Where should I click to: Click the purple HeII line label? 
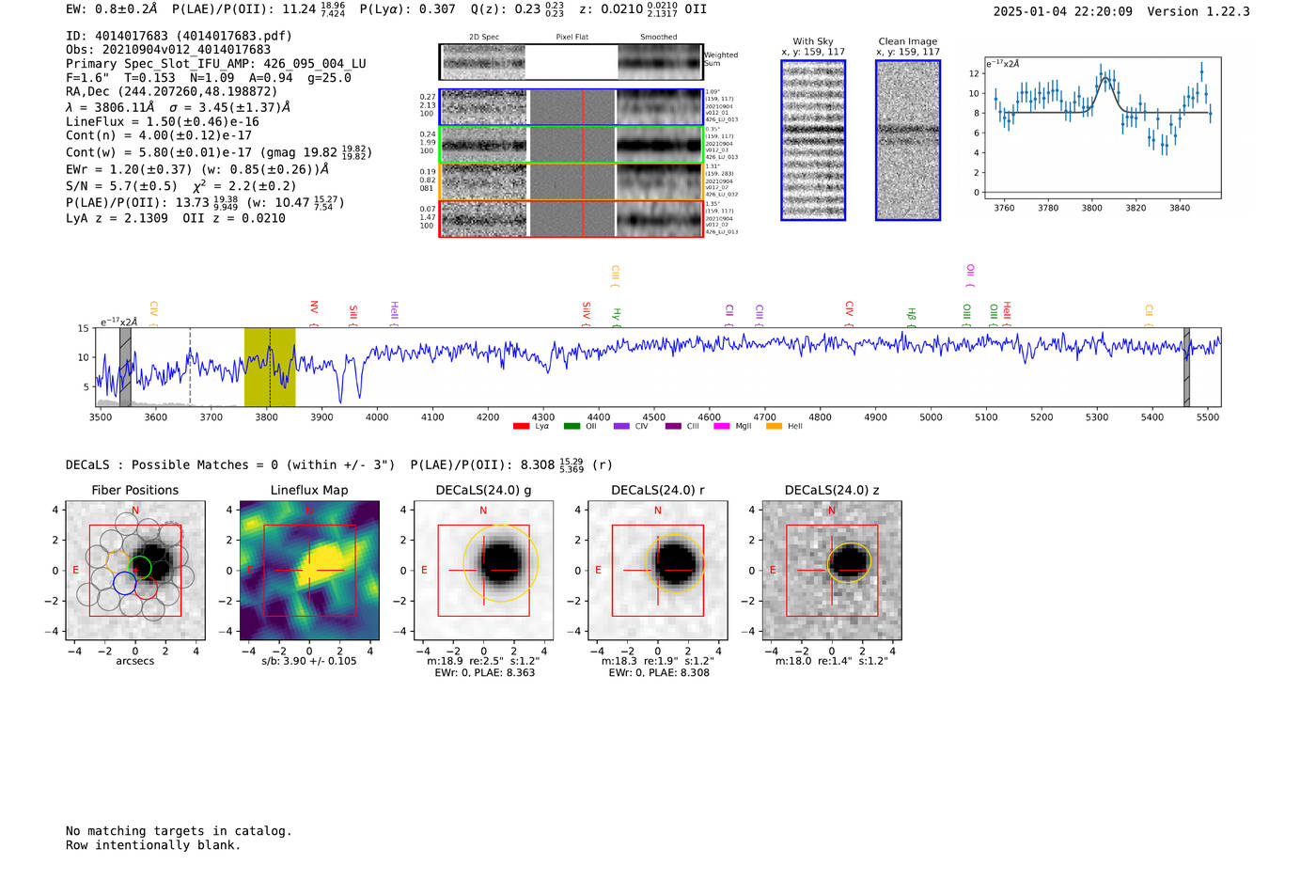coord(394,312)
